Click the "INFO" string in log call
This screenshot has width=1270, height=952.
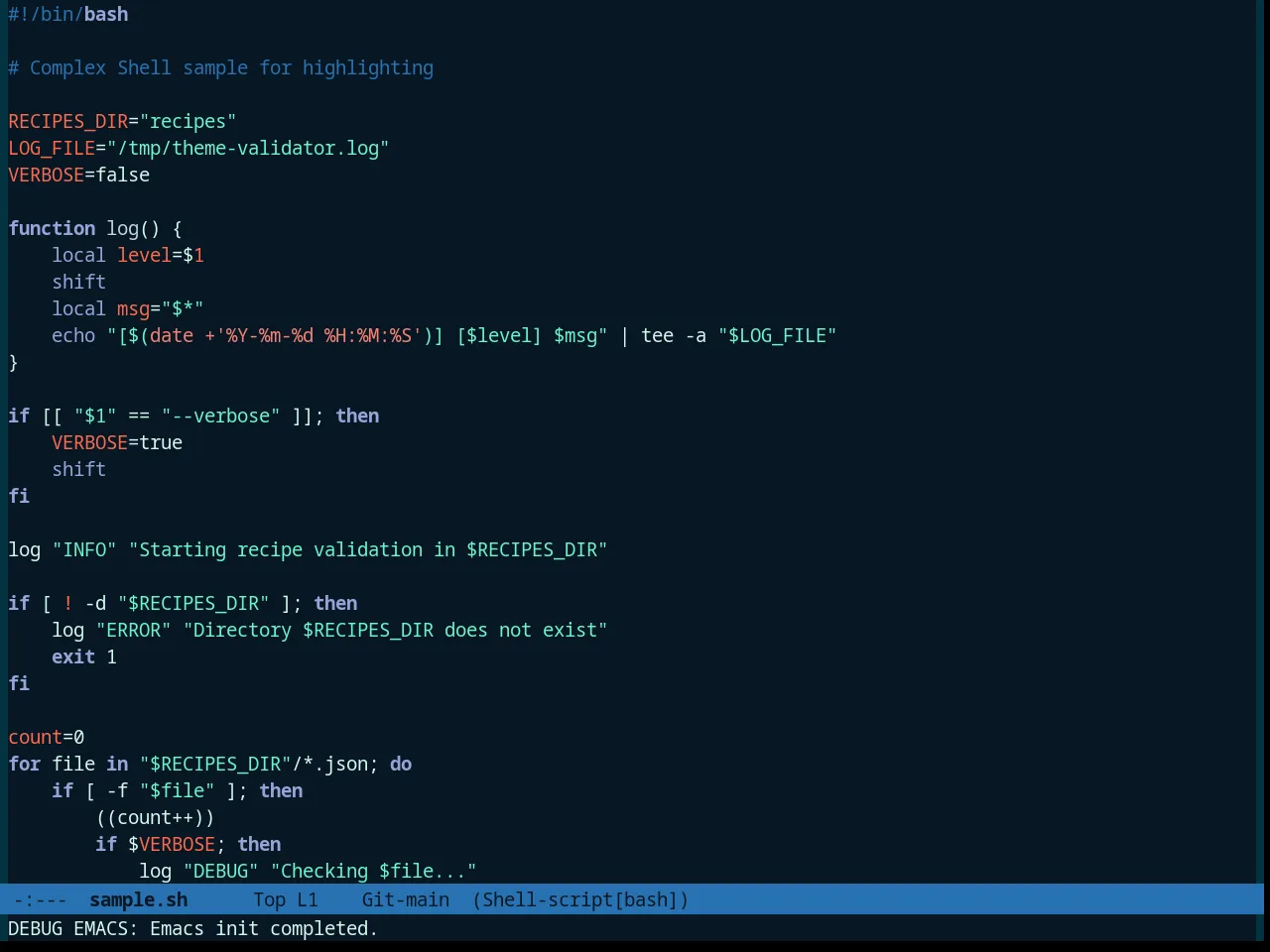[84, 549]
